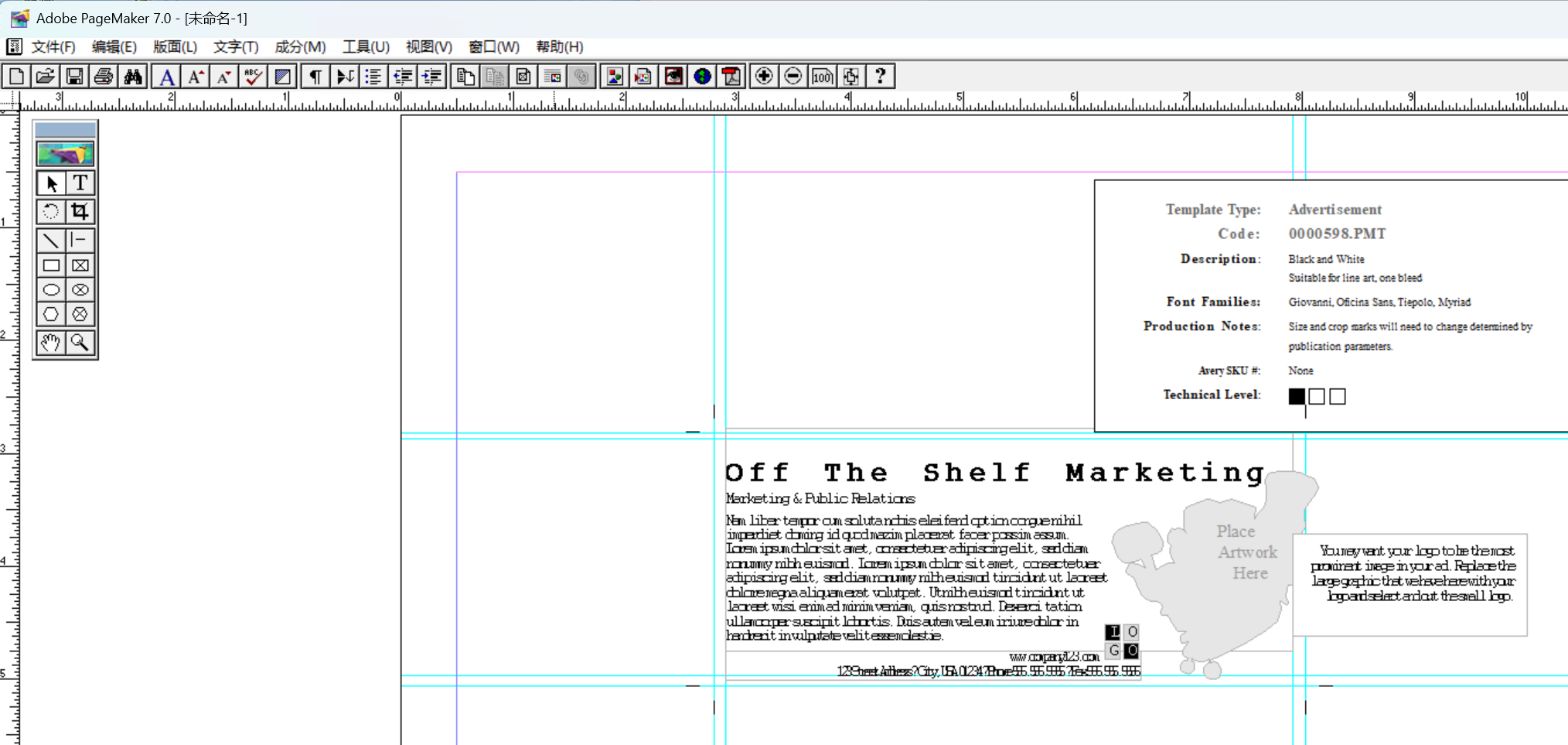This screenshot has width=1568, height=745.
Task: Open the 工具(U) menu
Action: click(366, 47)
